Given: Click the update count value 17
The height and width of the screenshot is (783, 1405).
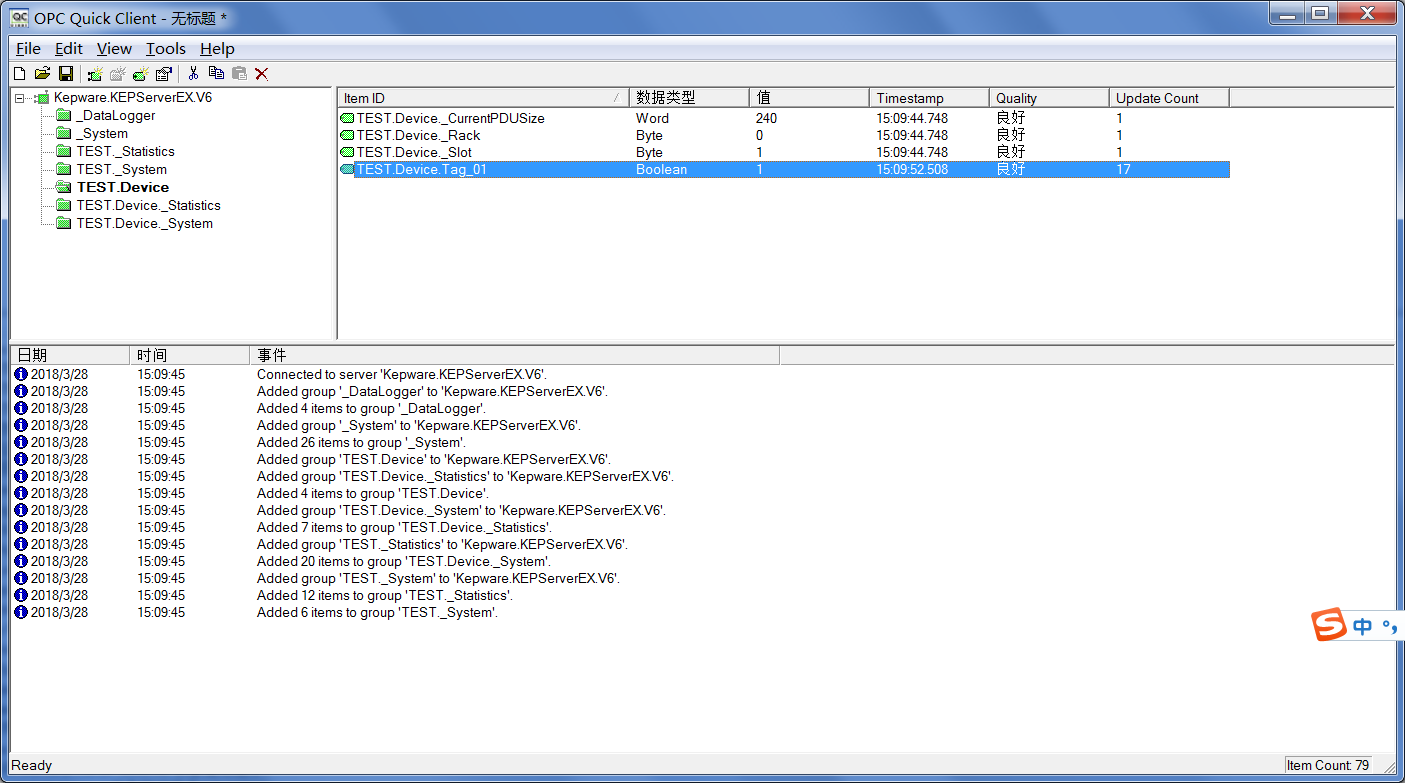Looking at the screenshot, I should [1123, 169].
